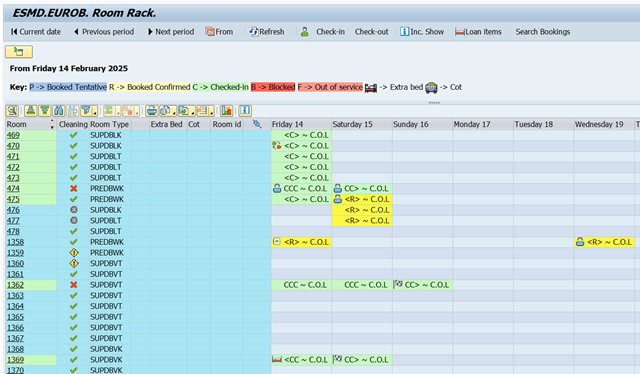Open room 1362 link
Screen dimensions: 640x374
pos(15,285)
